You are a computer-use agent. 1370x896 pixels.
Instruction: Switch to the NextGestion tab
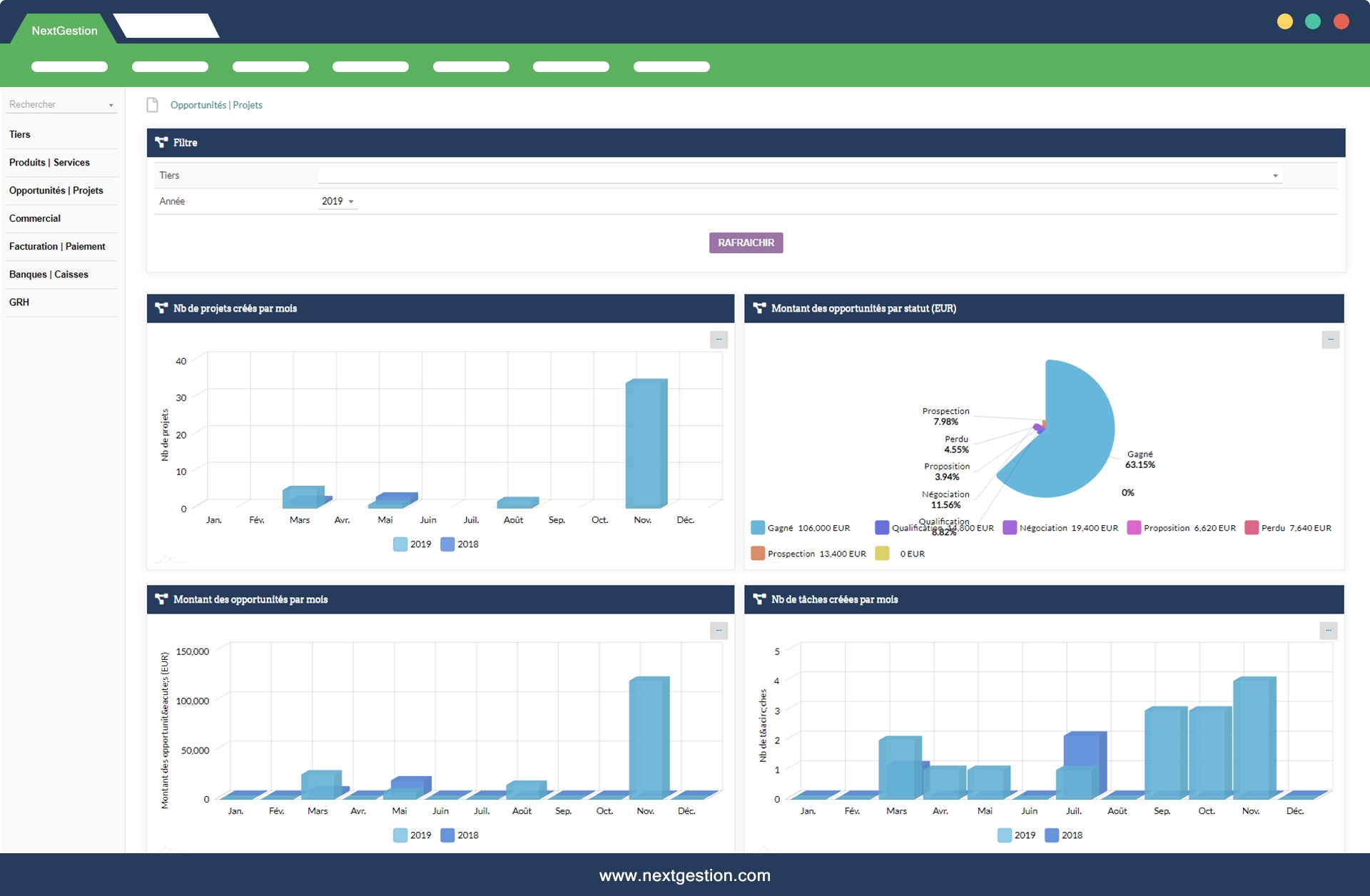pyautogui.click(x=64, y=31)
